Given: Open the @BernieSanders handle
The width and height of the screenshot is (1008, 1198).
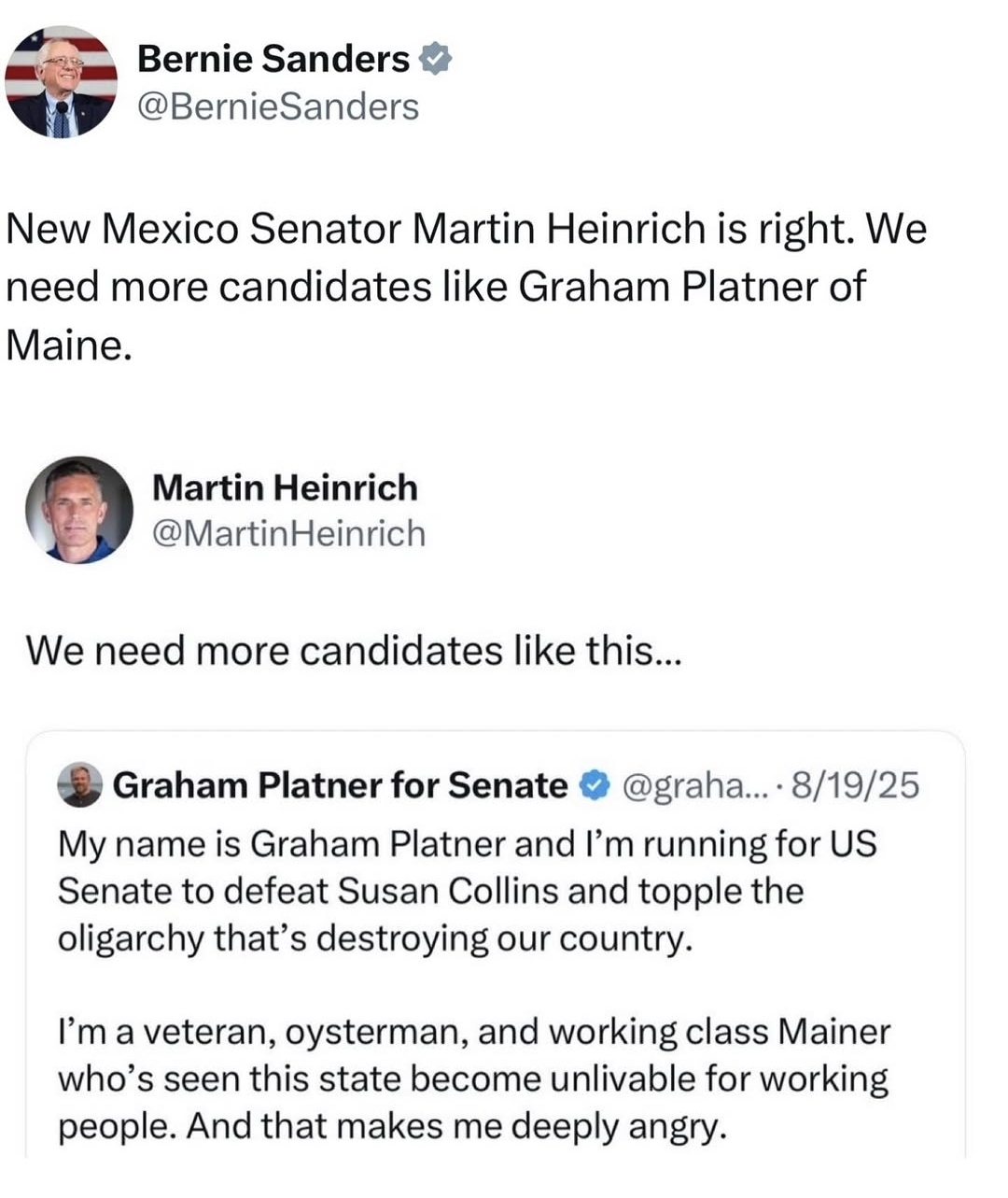Looking at the screenshot, I should pos(277,106).
